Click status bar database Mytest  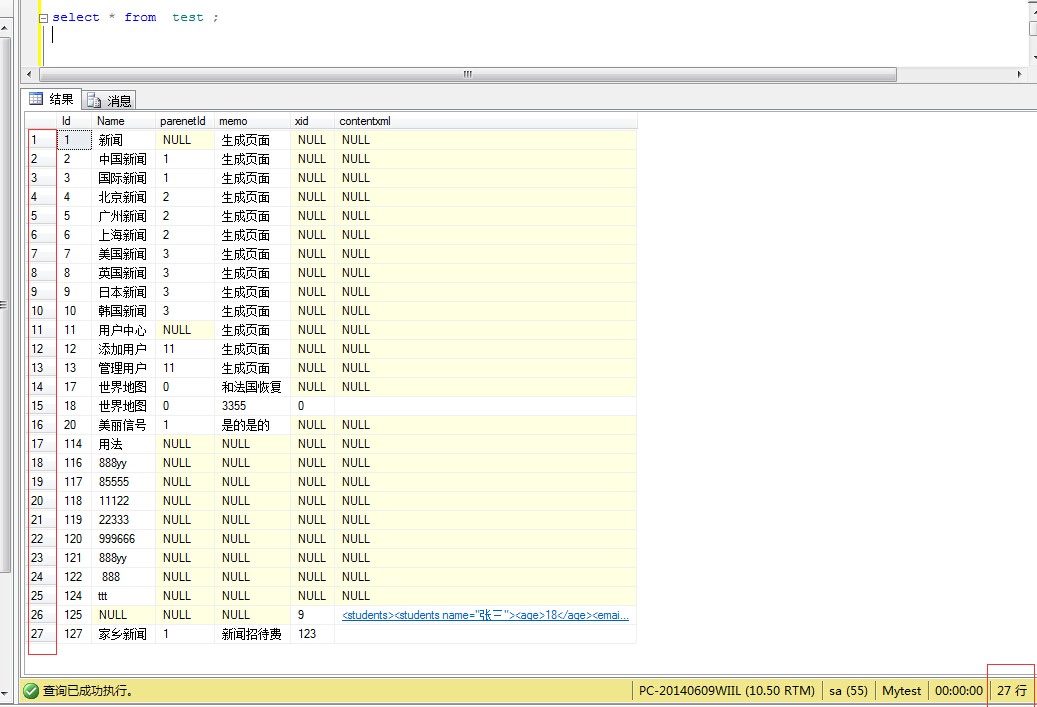[x=901, y=691]
